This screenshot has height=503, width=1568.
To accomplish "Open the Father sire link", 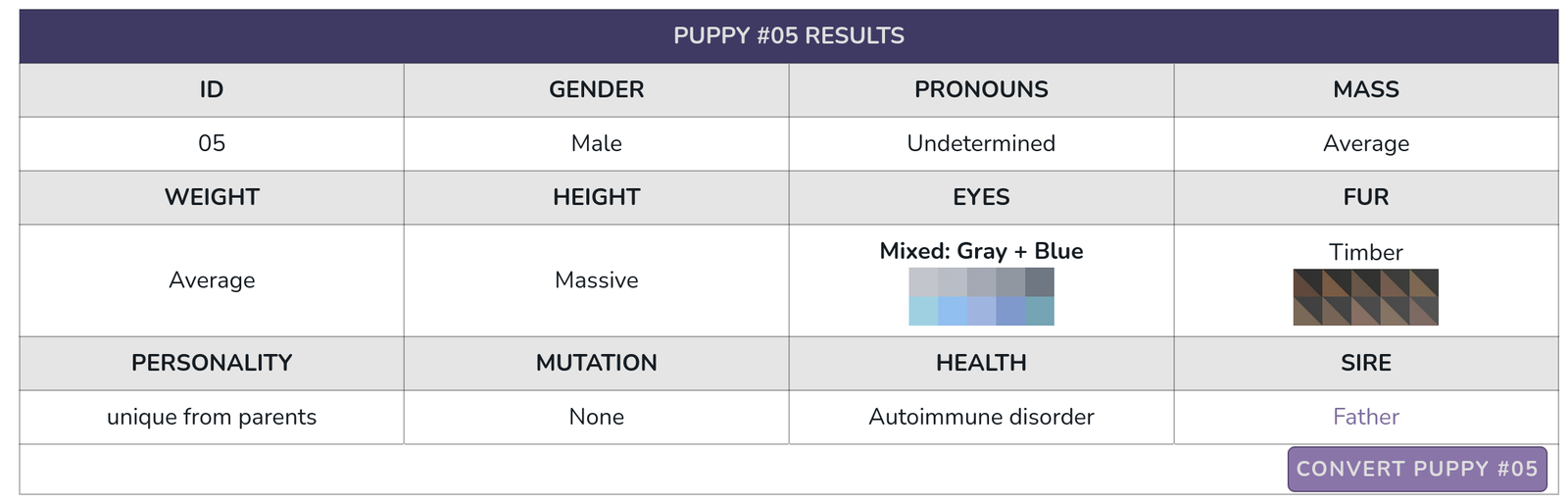I will coord(1365,417).
